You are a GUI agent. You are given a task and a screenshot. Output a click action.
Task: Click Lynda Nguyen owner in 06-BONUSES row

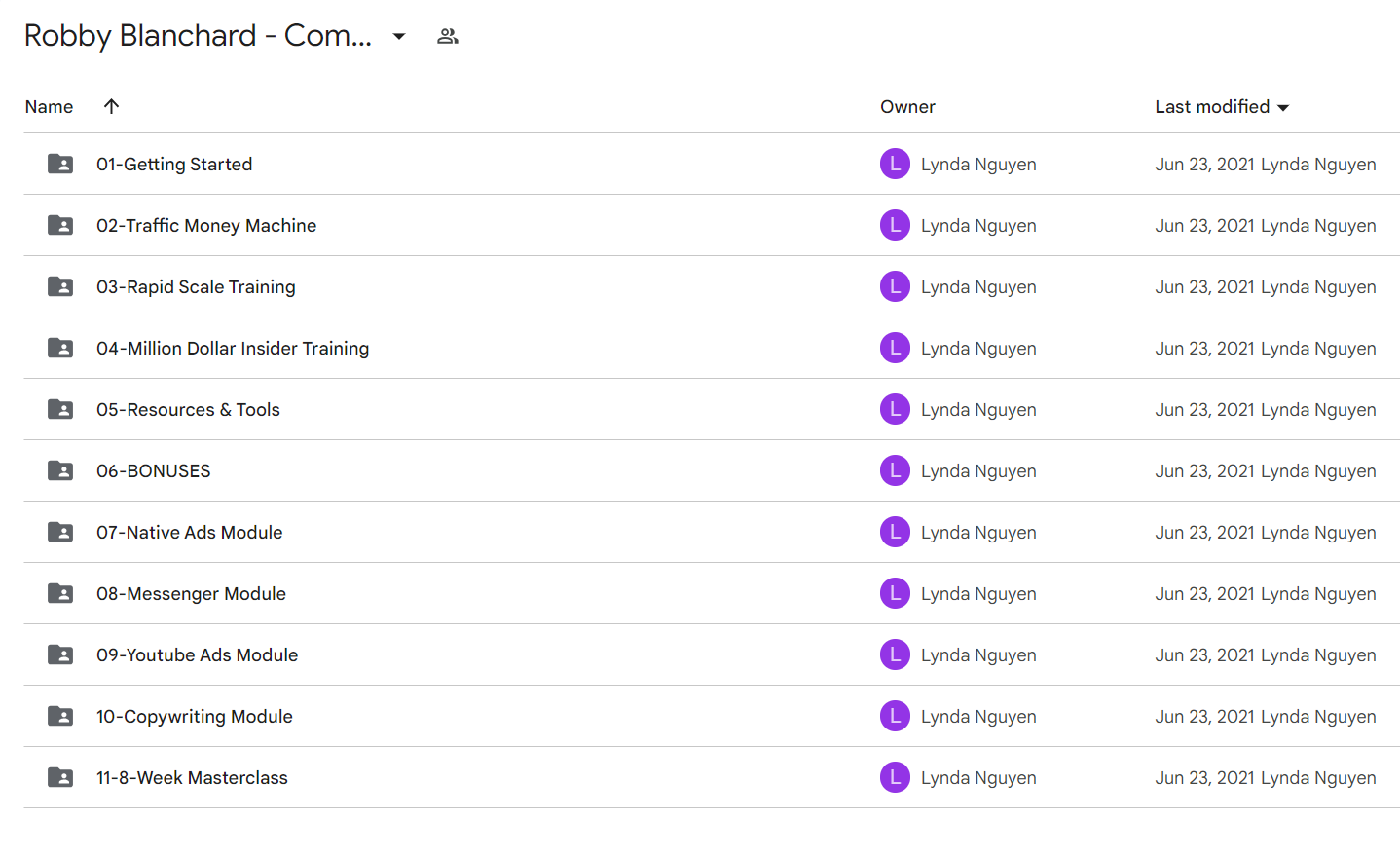[978, 471]
